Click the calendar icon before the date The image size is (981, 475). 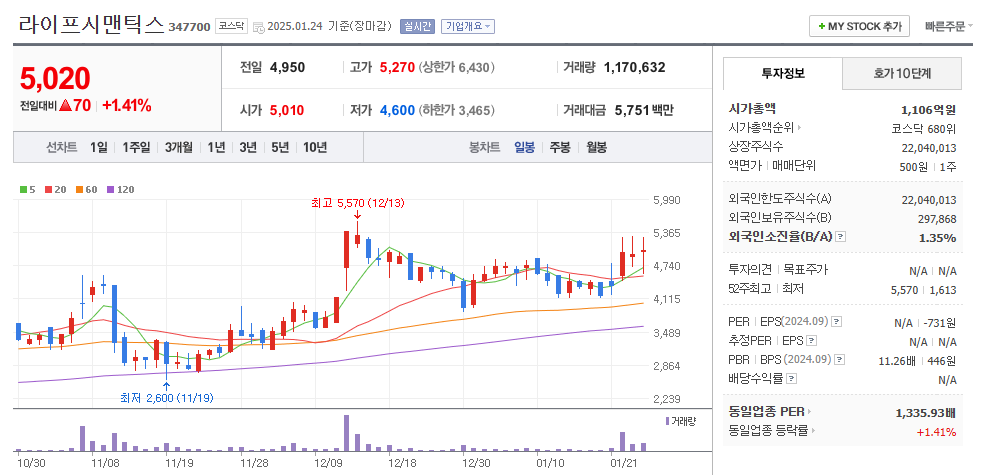tap(258, 28)
